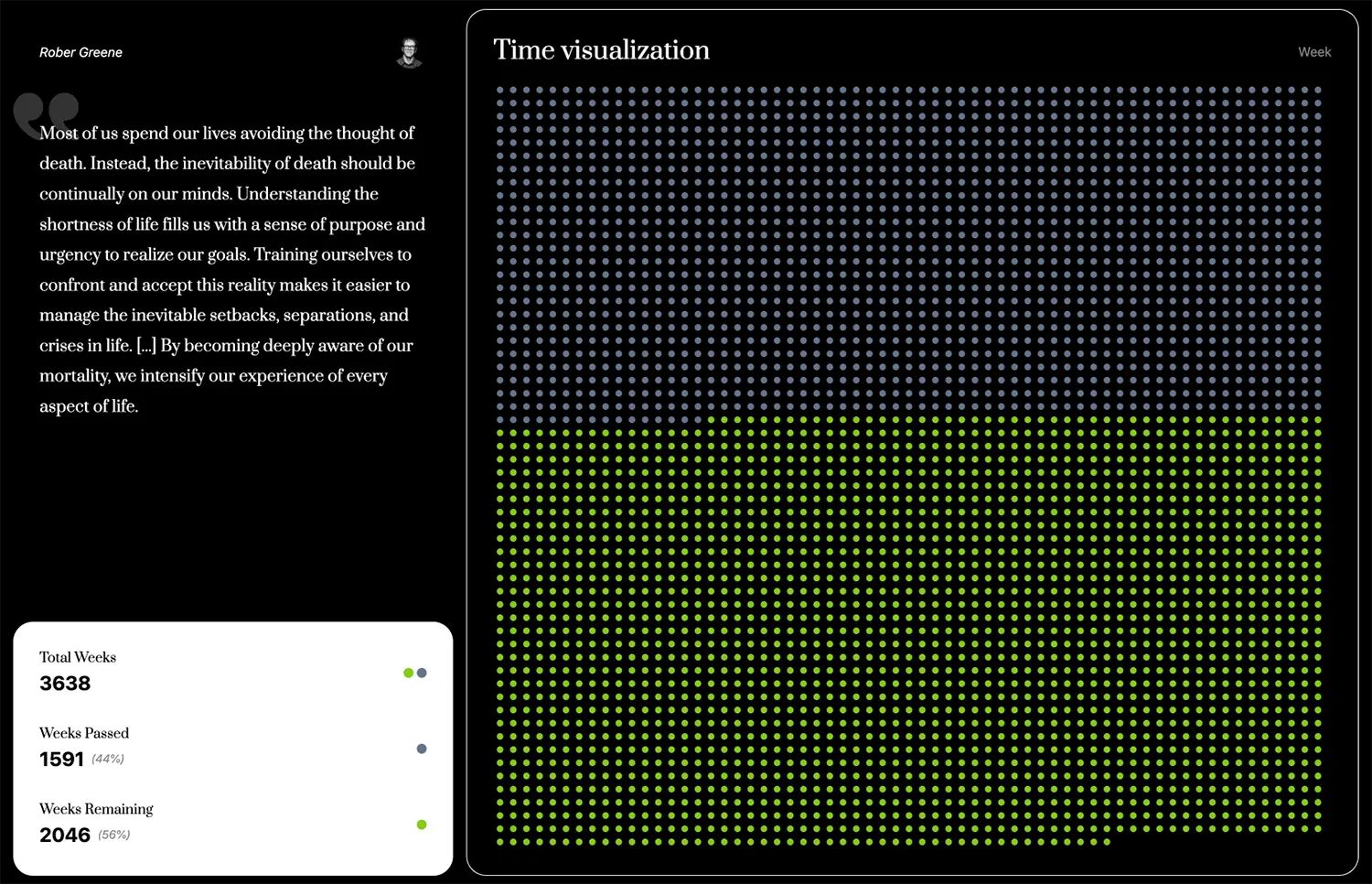Click the 2046 weeks remaining number
This screenshot has height=884, width=1372.
(x=65, y=835)
